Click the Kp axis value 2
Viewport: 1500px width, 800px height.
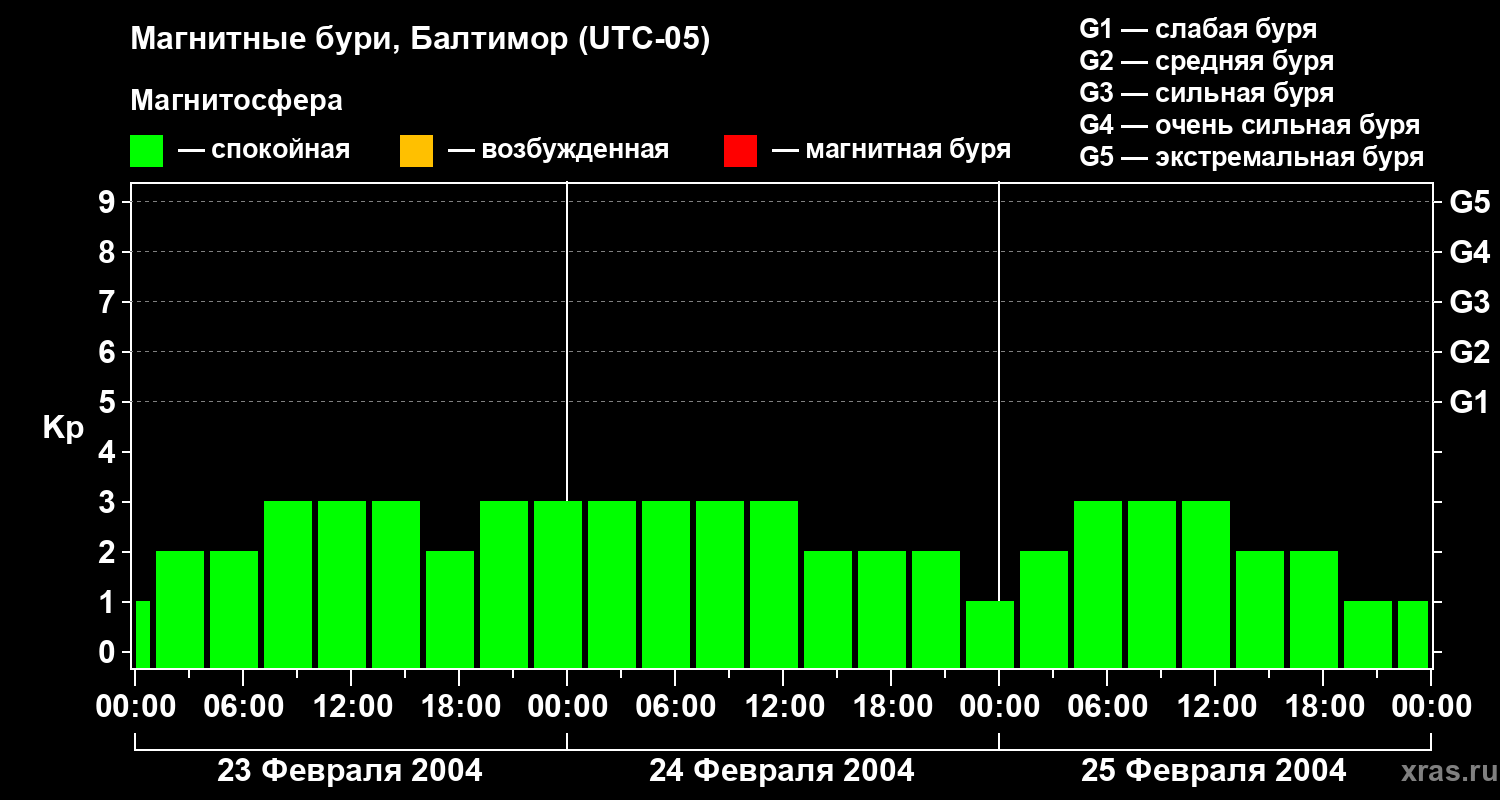click(x=109, y=552)
